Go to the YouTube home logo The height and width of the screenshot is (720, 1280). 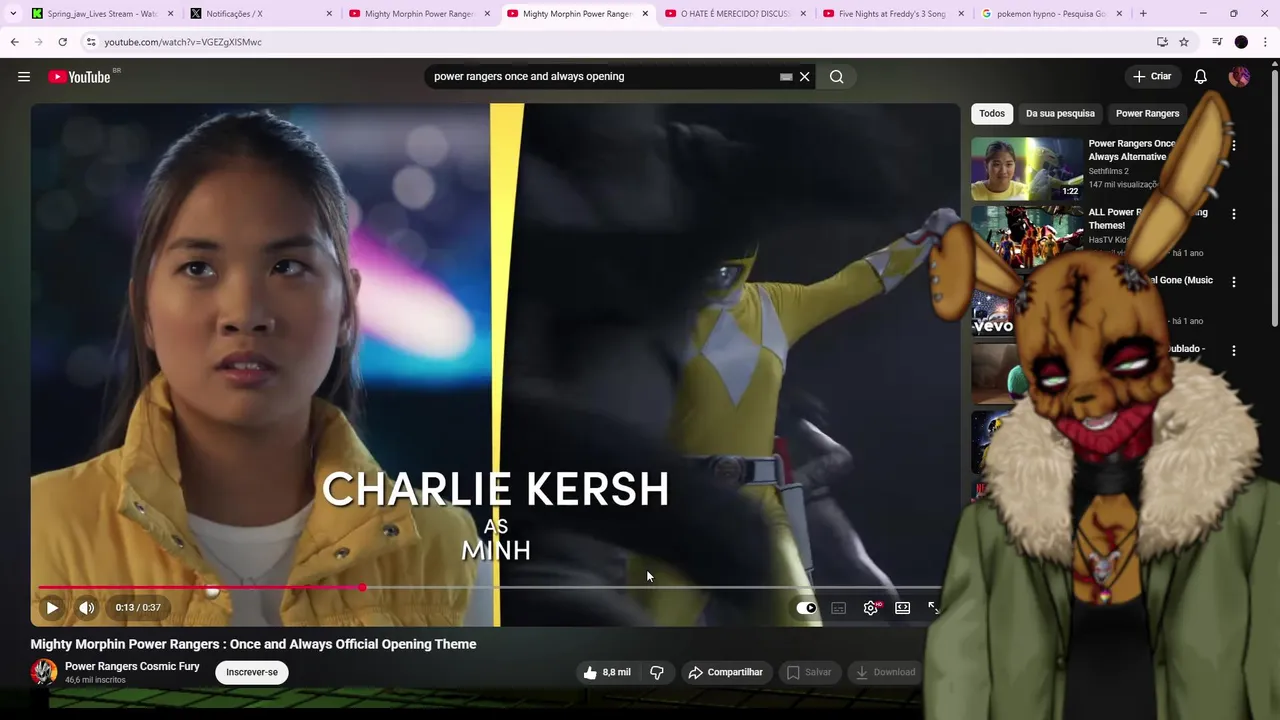(x=79, y=77)
